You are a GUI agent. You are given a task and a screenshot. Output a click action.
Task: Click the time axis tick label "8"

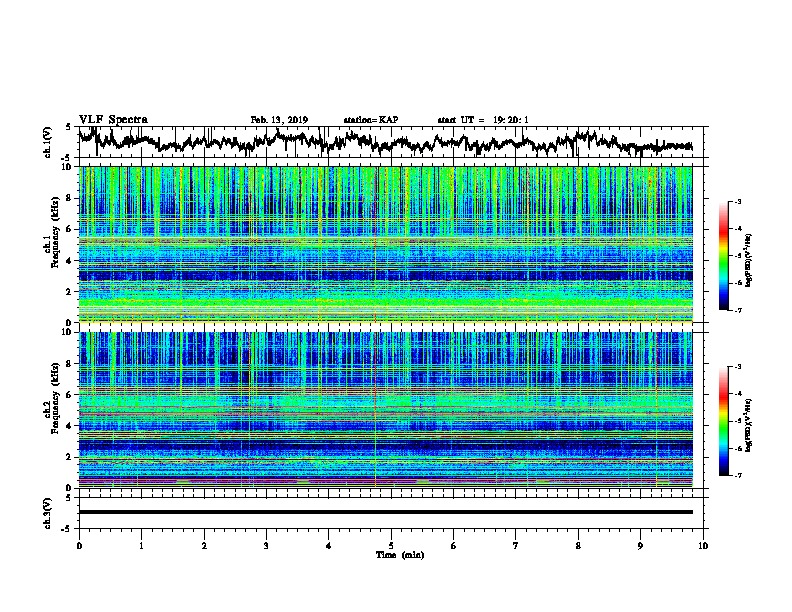coord(578,546)
